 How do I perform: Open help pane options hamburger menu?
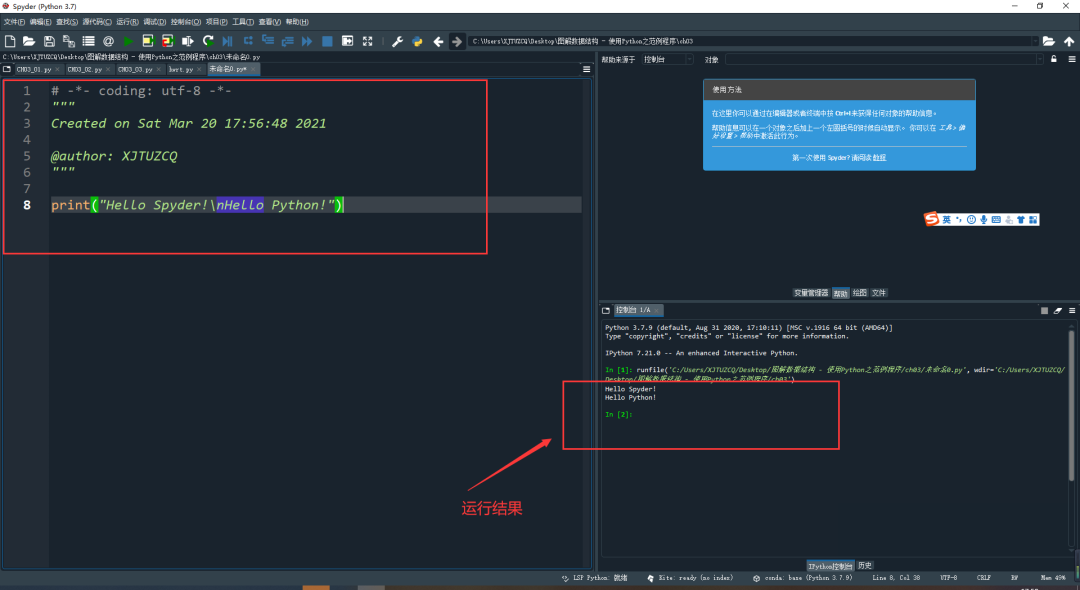click(x=1072, y=59)
